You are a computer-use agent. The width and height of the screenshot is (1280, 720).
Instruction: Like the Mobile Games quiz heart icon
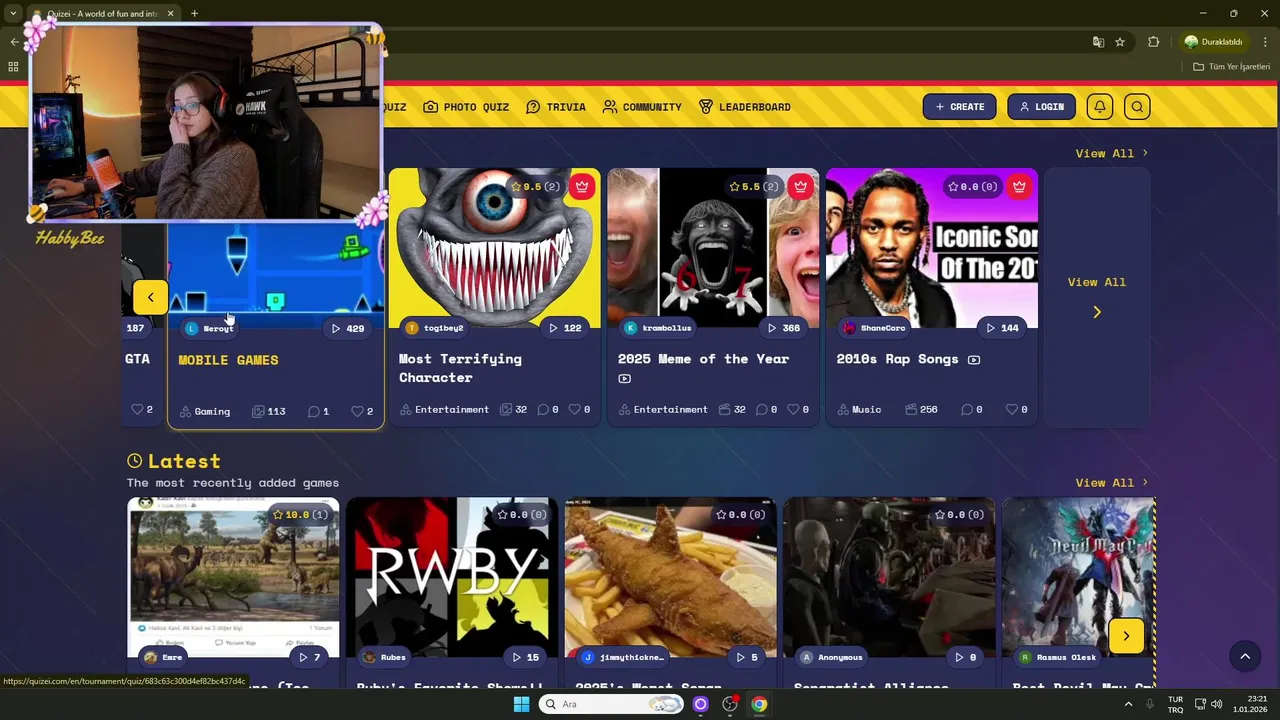click(x=356, y=411)
